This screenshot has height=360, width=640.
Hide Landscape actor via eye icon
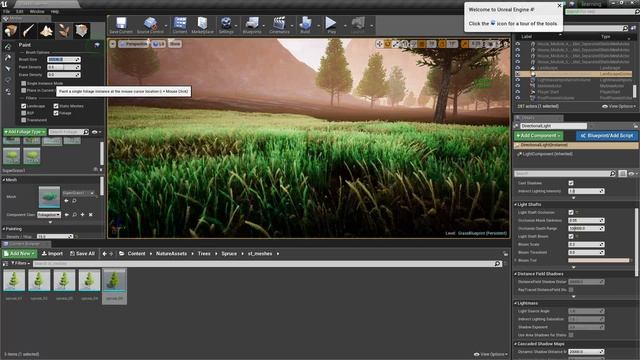coord(518,68)
